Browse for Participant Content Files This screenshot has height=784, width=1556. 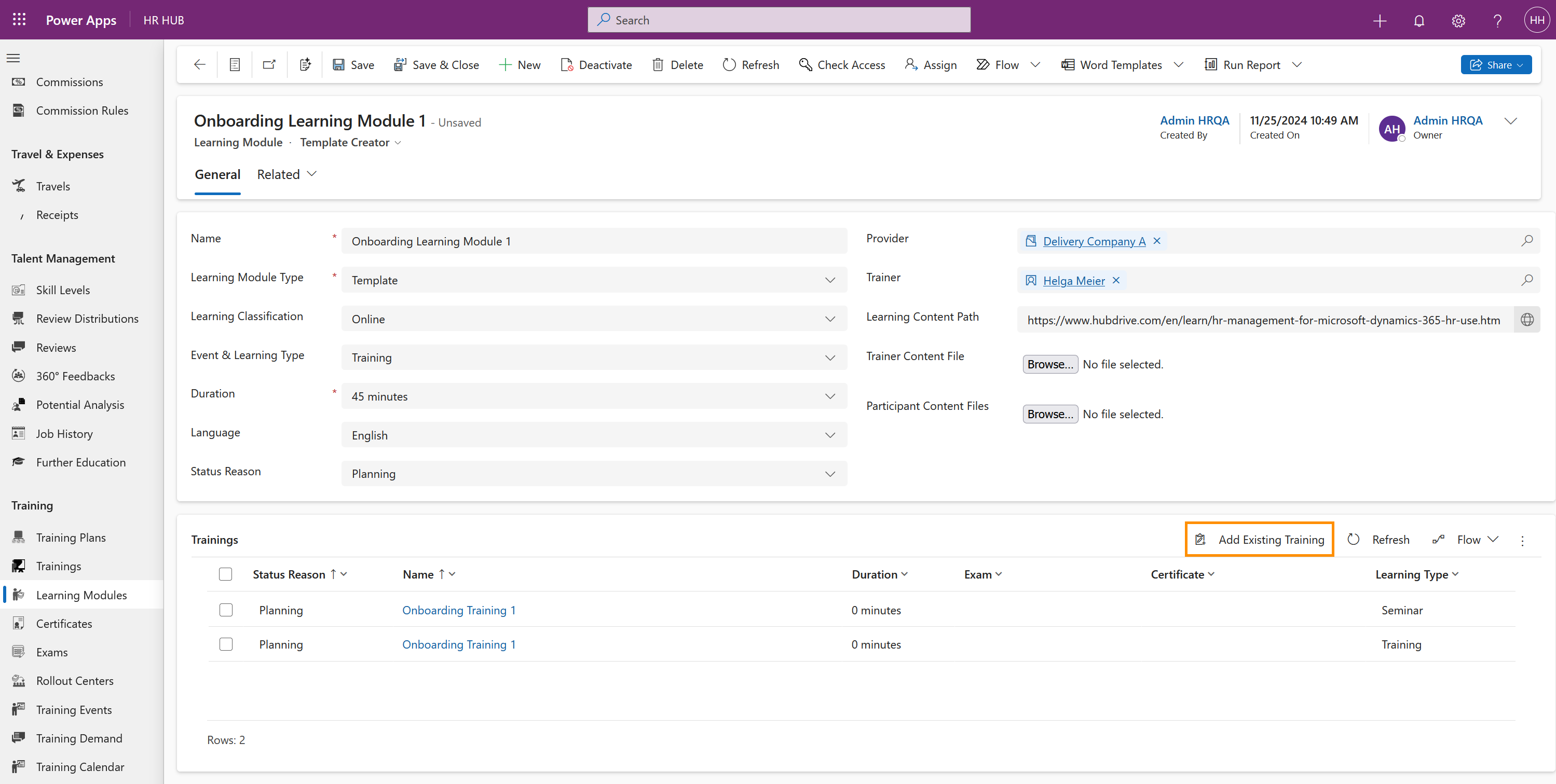[x=1050, y=414]
